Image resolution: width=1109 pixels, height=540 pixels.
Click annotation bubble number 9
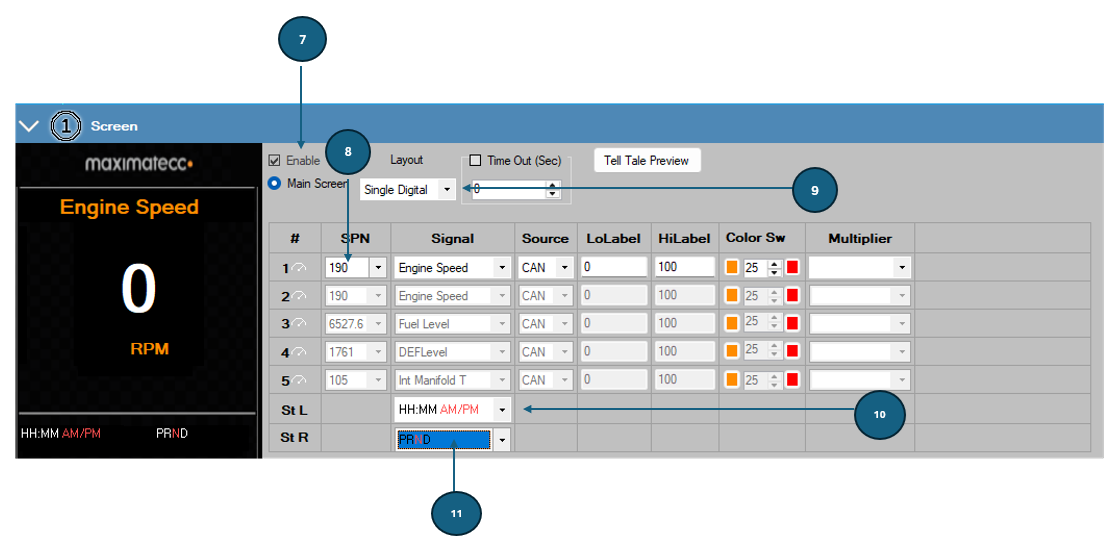(x=814, y=190)
